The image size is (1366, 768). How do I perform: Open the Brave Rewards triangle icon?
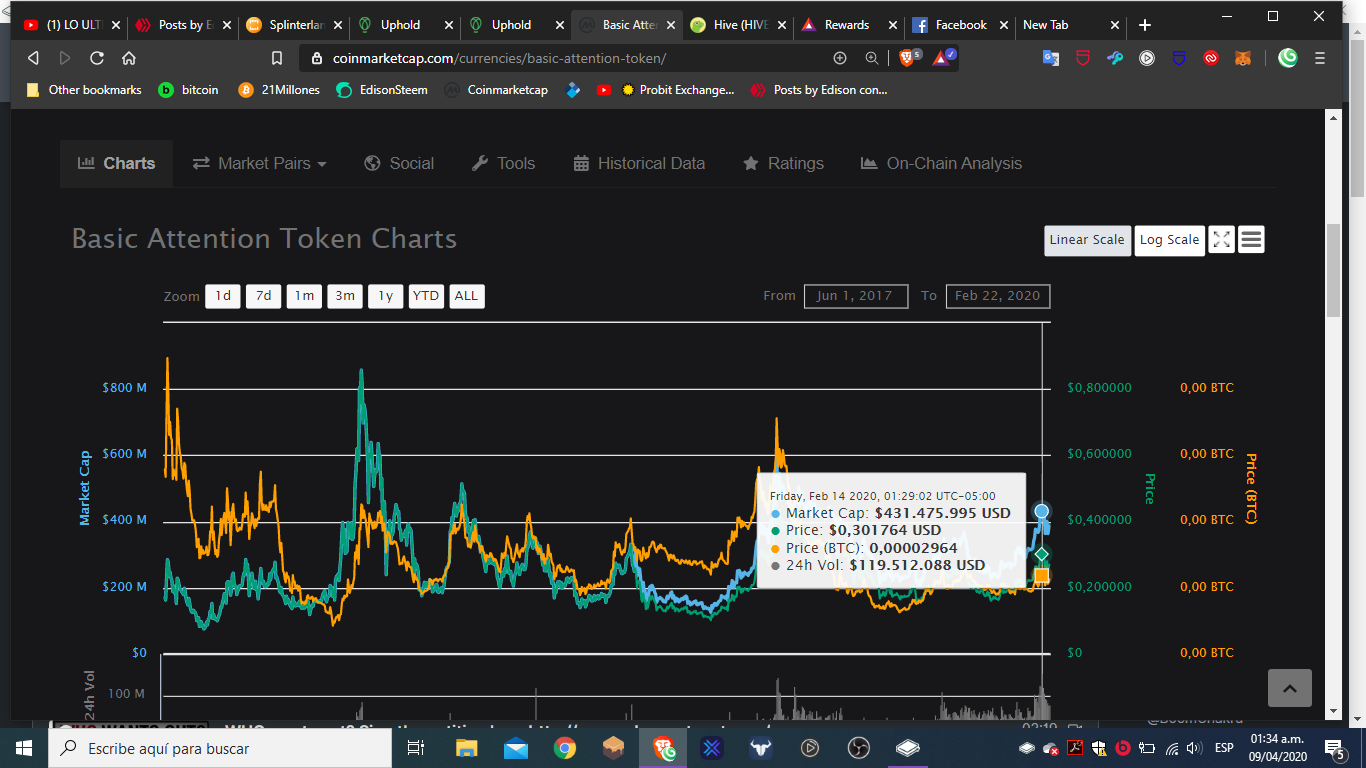pyautogui.click(x=942, y=58)
